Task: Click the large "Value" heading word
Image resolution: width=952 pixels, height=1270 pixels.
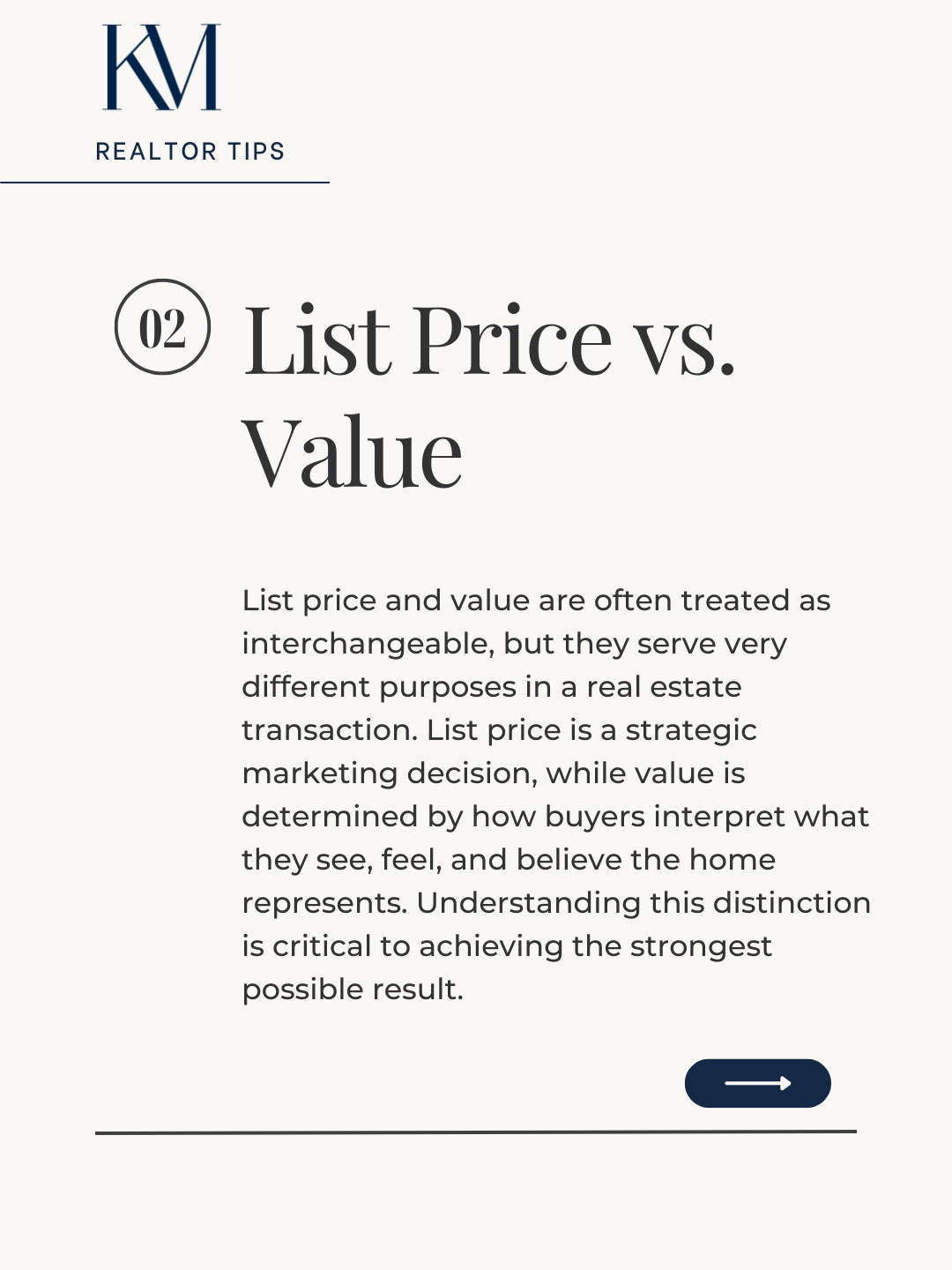Action: coord(352,453)
